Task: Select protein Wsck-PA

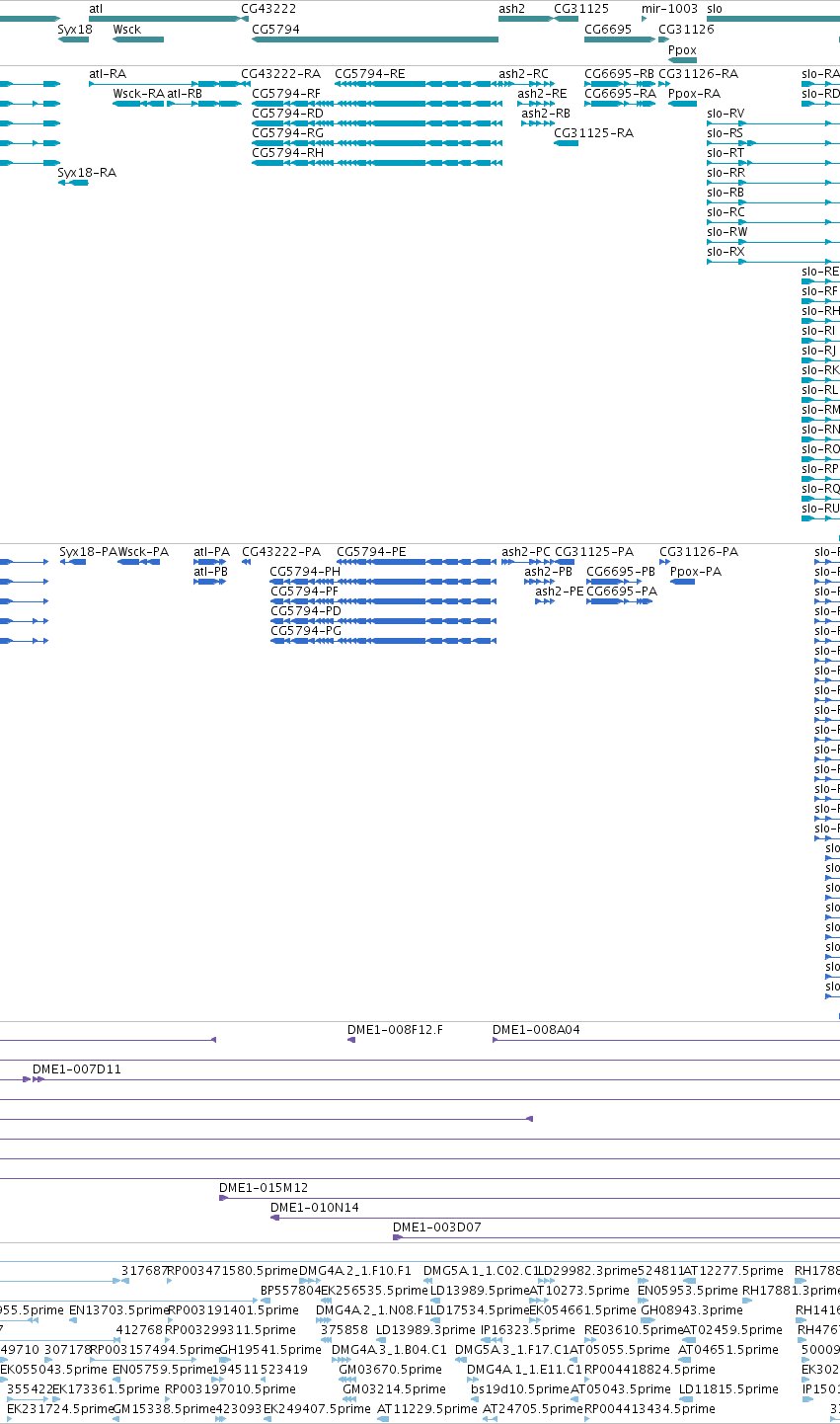Action: (143, 552)
